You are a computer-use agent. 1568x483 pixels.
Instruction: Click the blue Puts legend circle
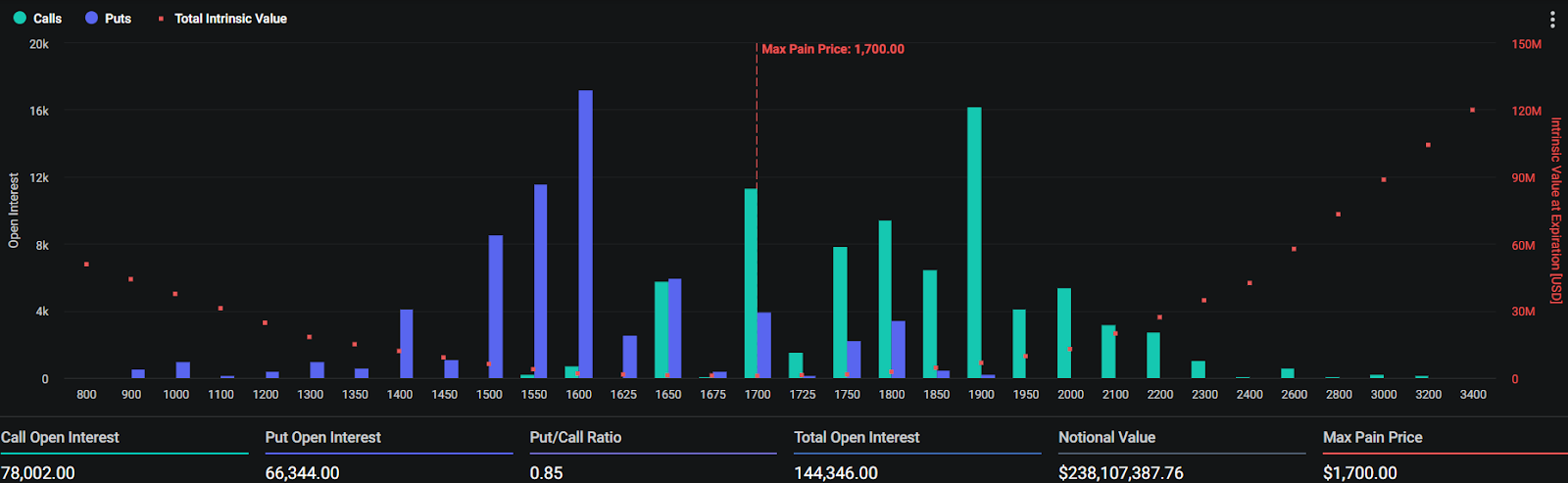(x=91, y=19)
